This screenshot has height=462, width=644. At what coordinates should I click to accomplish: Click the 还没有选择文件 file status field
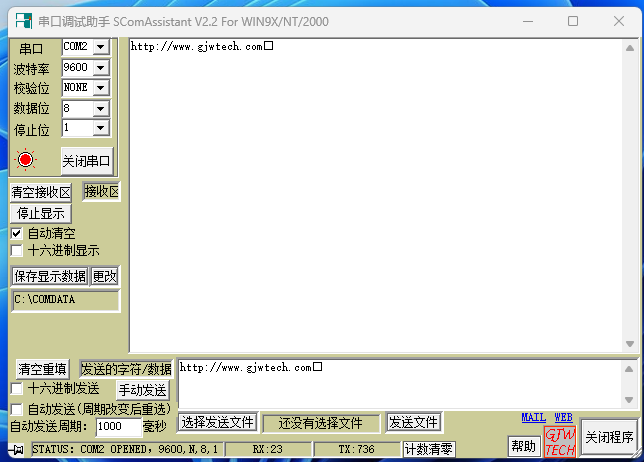click(x=321, y=423)
